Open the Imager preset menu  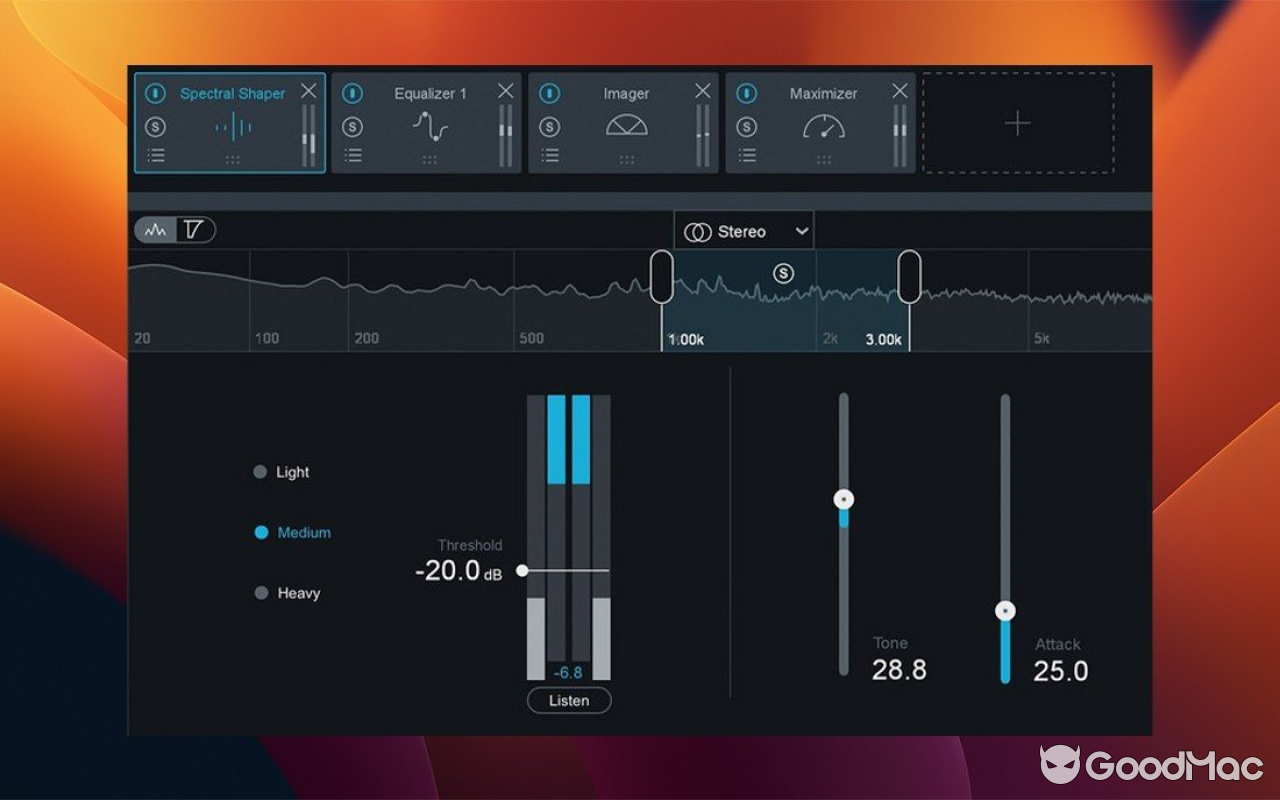click(551, 154)
